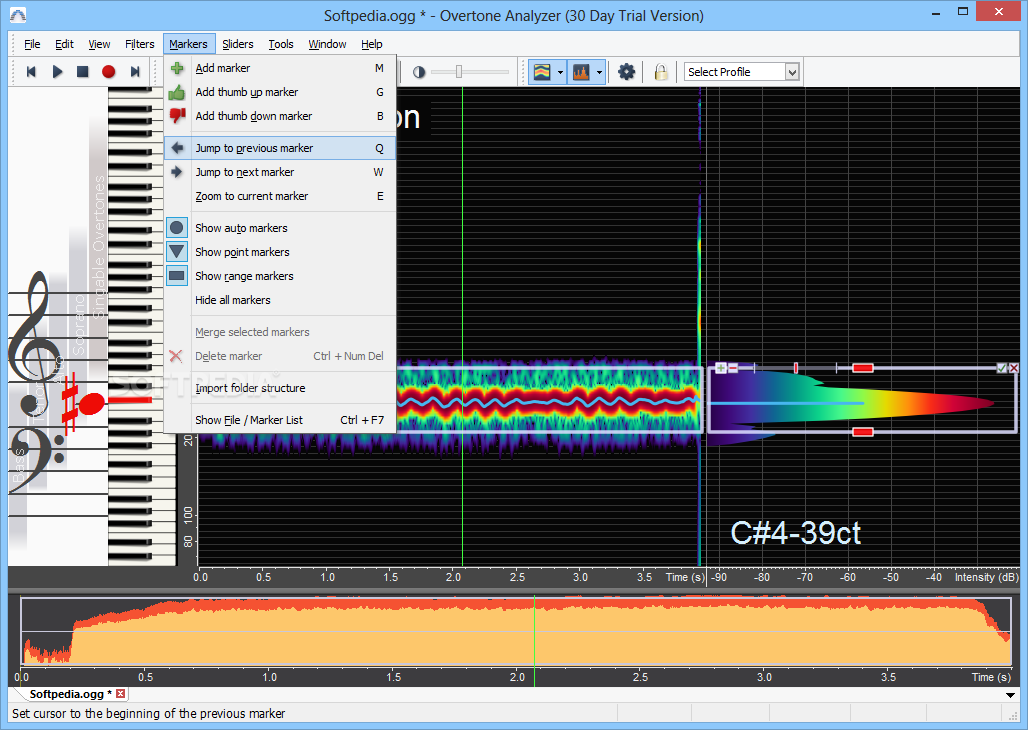The width and height of the screenshot is (1028, 730).
Task: Close the Softpedia.ogg tab
Action: click(x=121, y=693)
